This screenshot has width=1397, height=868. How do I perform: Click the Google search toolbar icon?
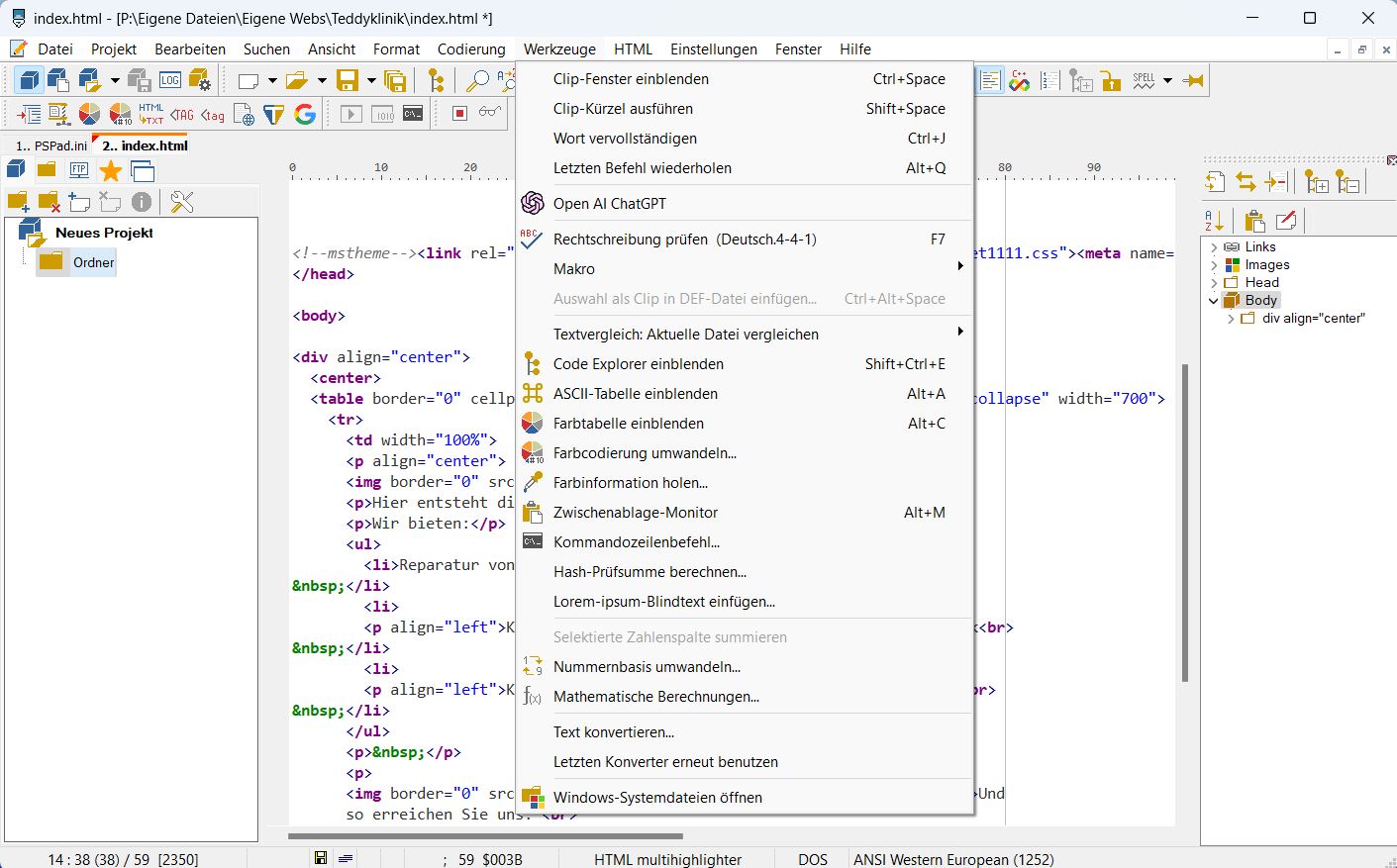coord(305,114)
